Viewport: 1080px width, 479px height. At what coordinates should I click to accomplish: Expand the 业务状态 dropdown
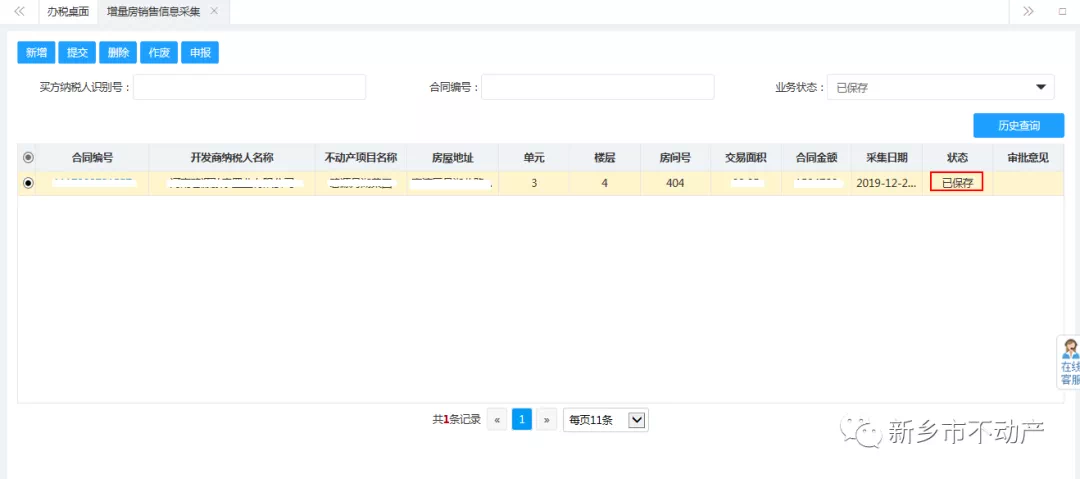[x=1041, y=87]
